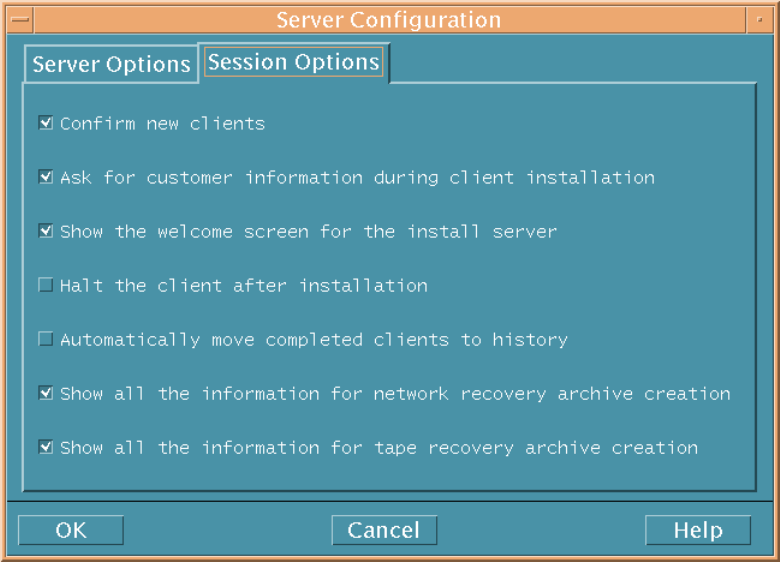The image size is (780, 562).
Task: Uncheck the Confirm new clients checkbox
Action: point(46,123)
